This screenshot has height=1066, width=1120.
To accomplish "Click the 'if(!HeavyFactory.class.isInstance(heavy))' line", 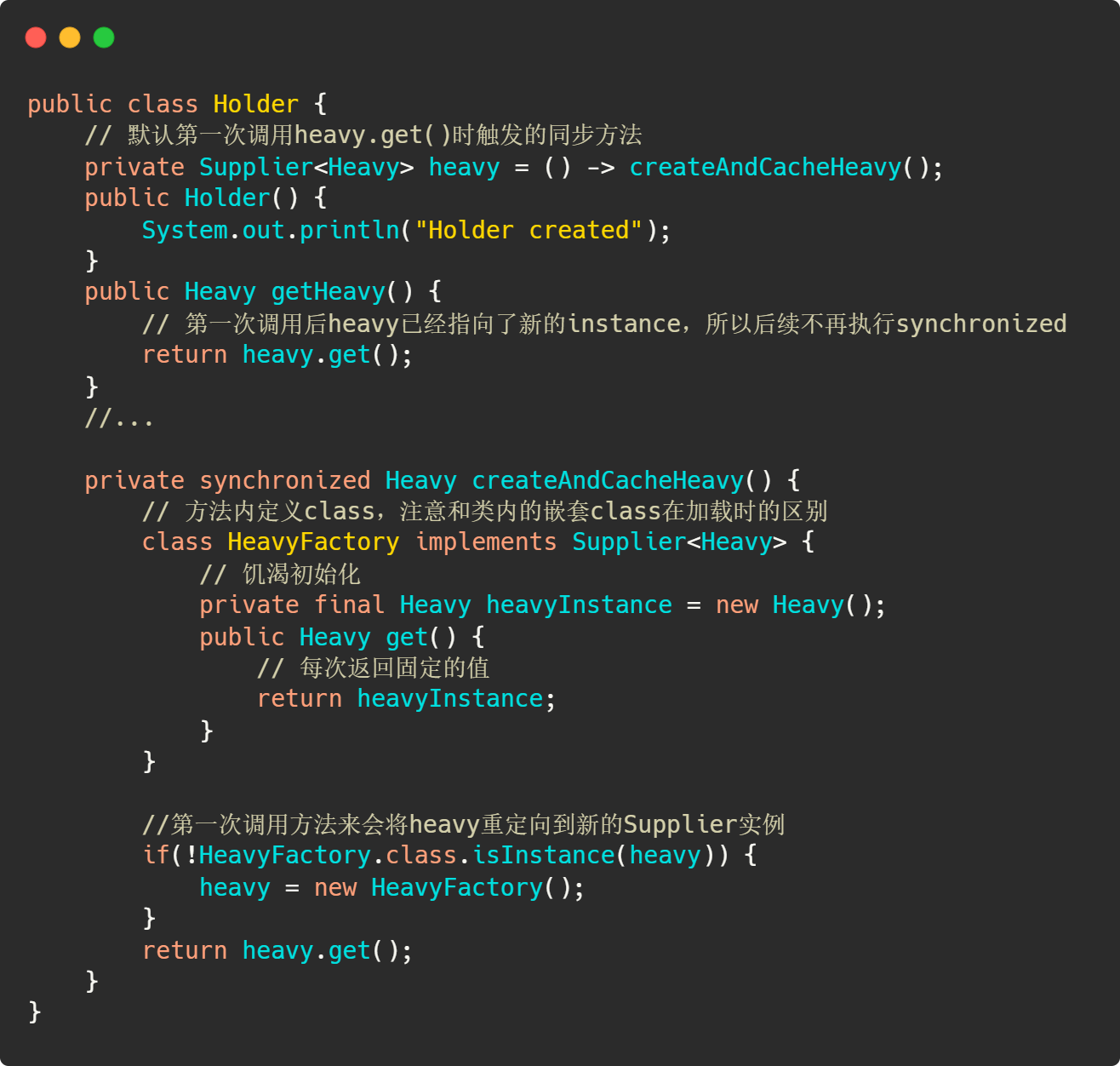I will 450,856.
